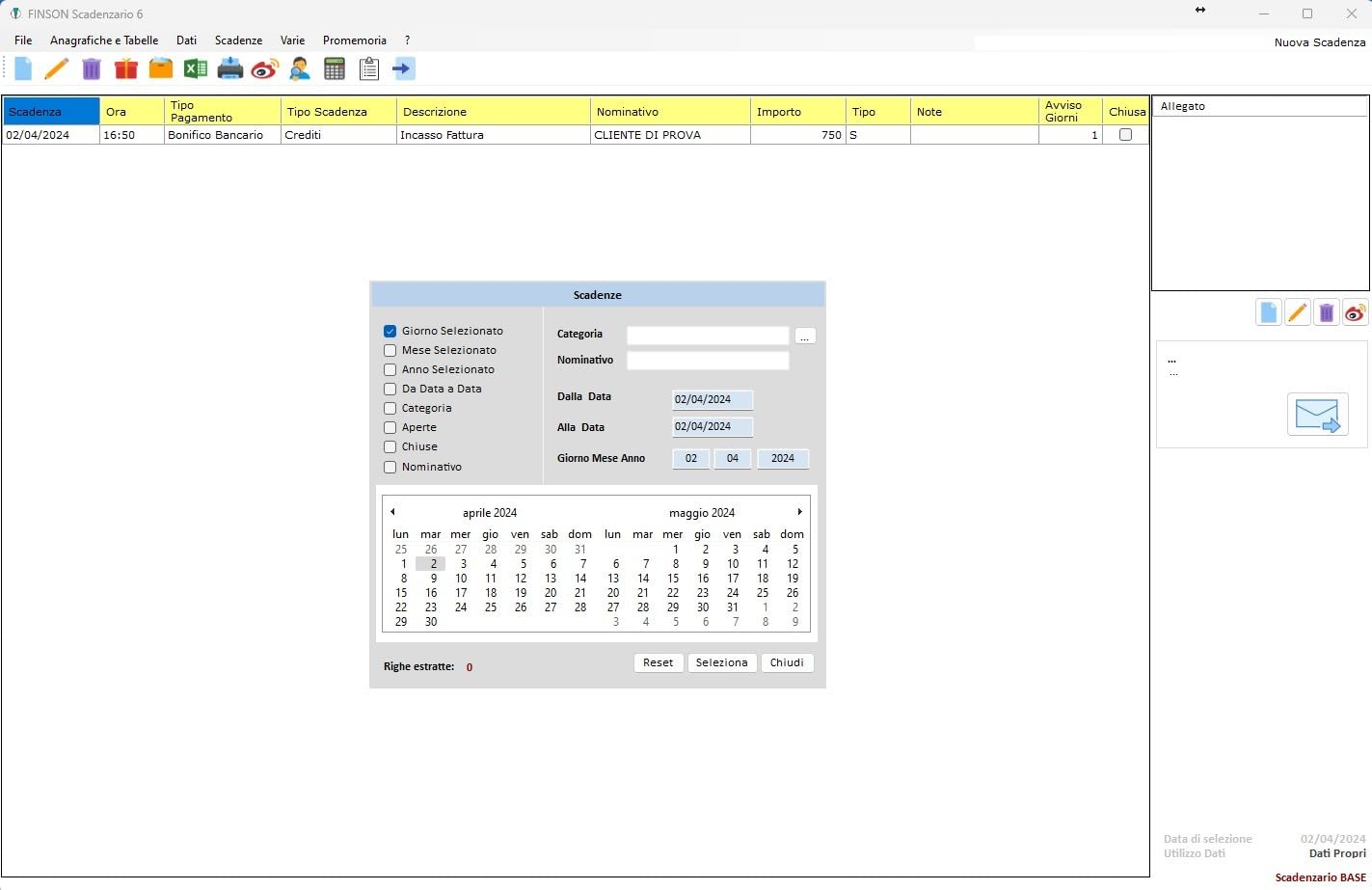This screenshot has width=1372, height=890.
Task: Tick the Categoria filter checkbox
Action: (390, 408)
